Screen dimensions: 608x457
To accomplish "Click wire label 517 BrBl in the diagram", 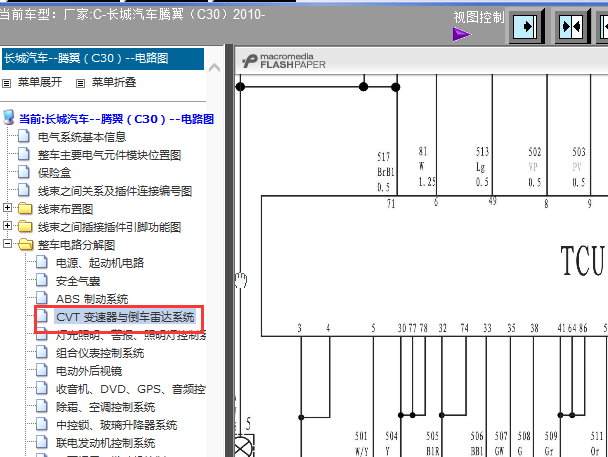I will (385, 172).
